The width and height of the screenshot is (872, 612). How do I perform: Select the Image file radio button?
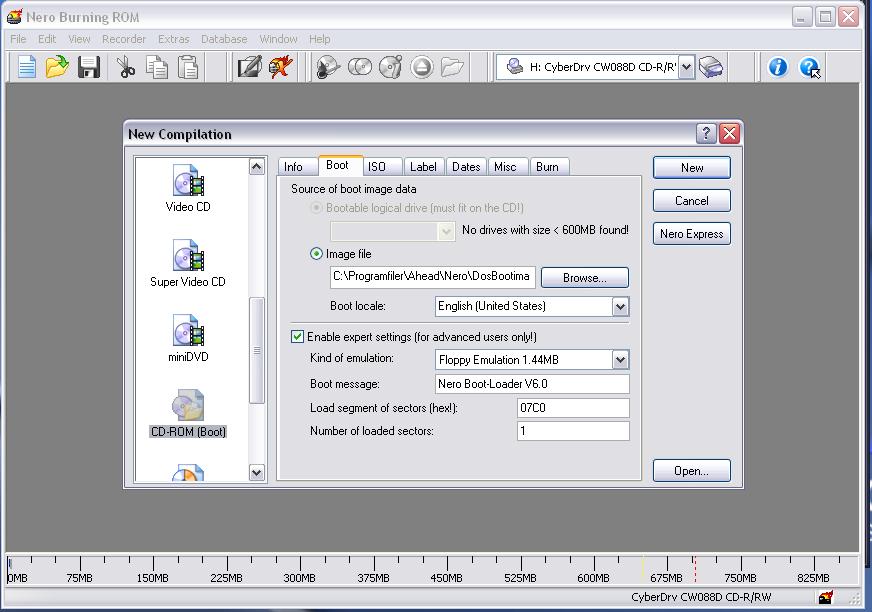[316, 254]
